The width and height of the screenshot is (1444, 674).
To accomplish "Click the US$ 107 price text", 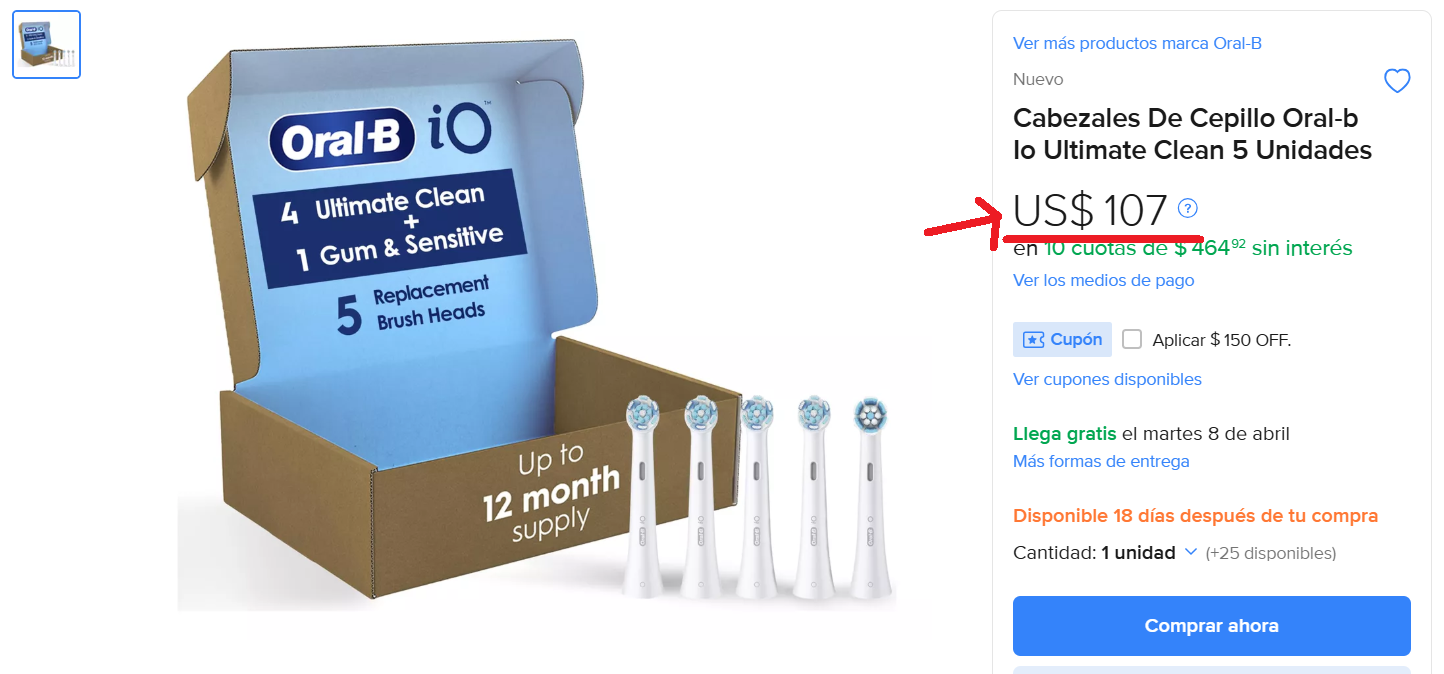I will coord(1090,210).
